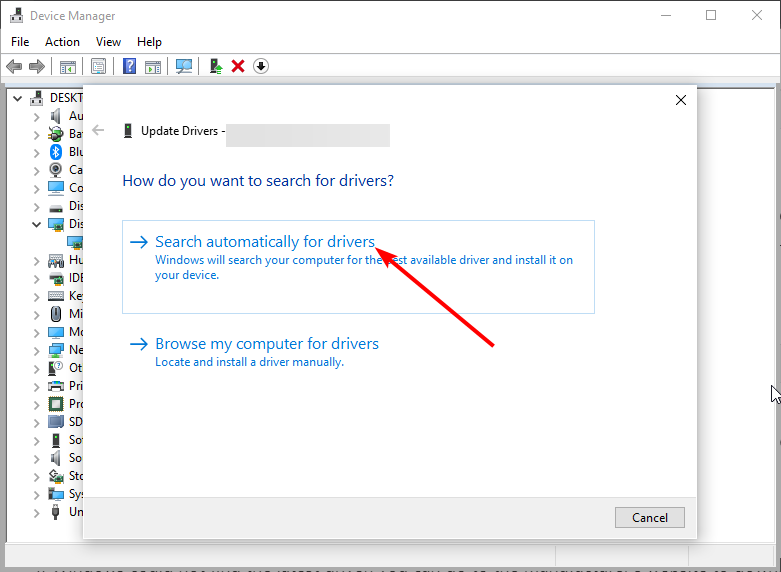
Task: Click 'Locate and install a driver manually.' text
Action: [250, 362]
